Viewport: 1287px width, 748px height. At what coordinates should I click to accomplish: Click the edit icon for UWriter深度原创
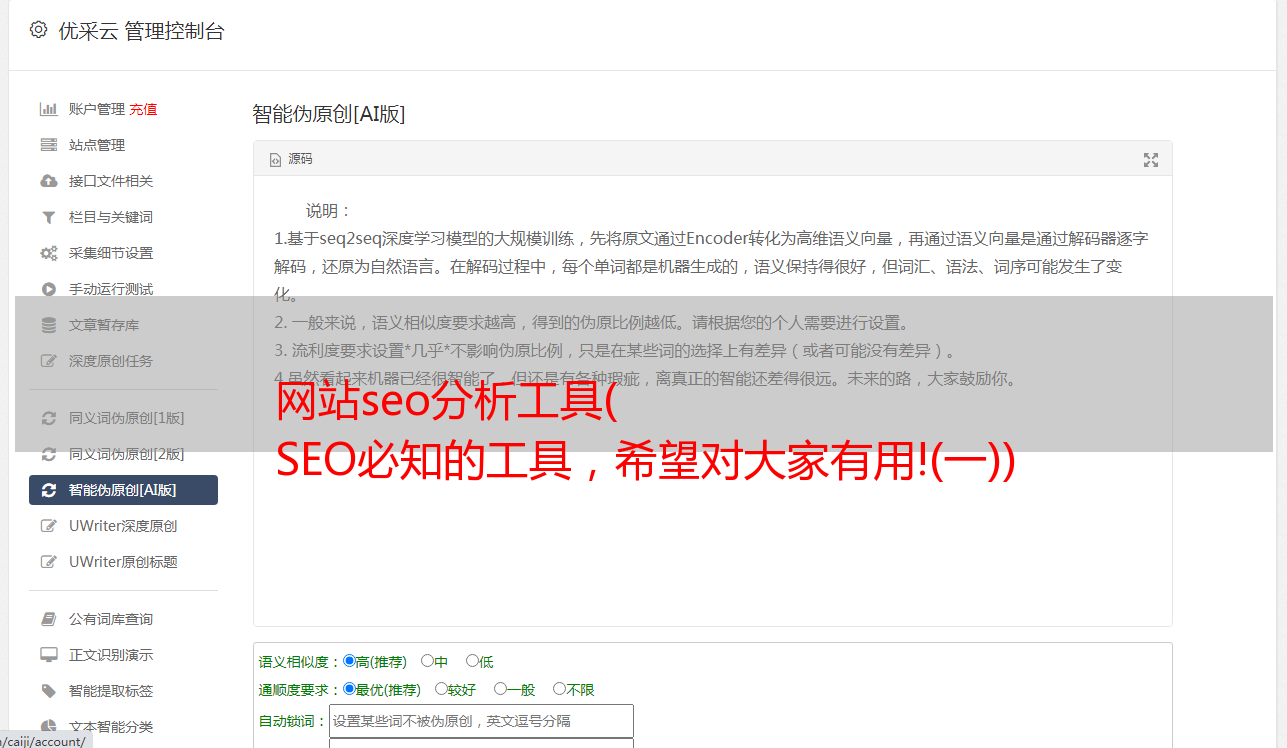(48, 526)
